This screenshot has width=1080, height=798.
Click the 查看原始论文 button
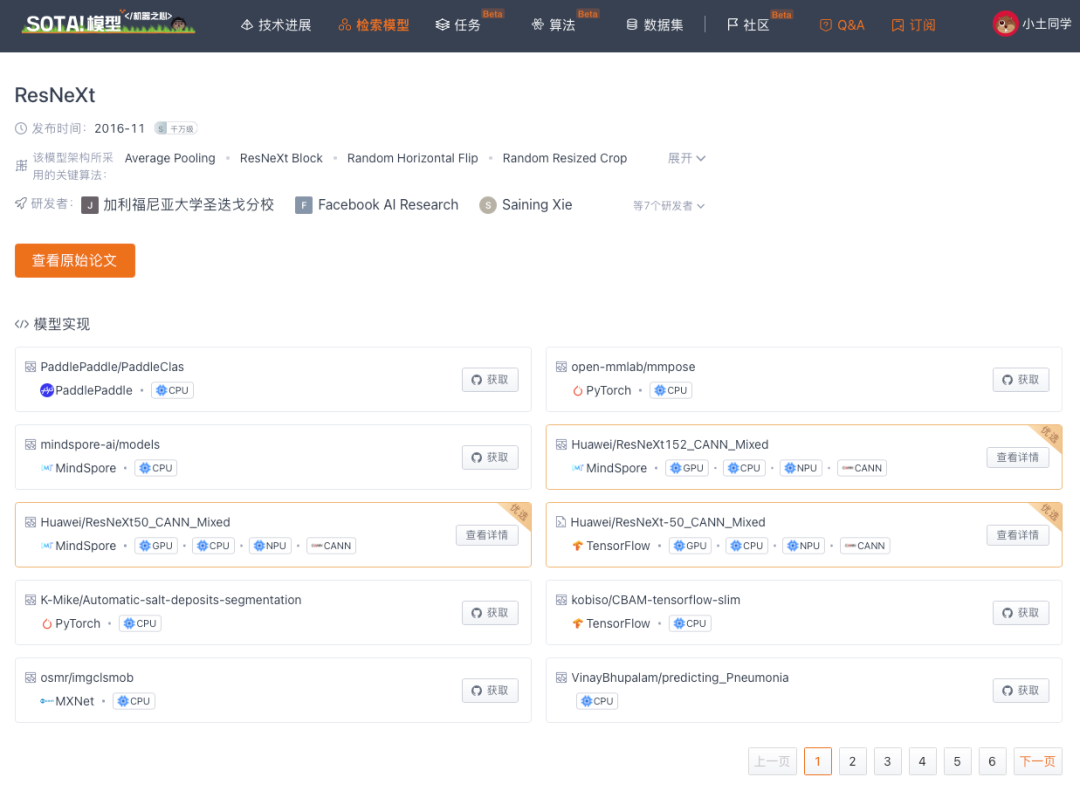(75, 260)
